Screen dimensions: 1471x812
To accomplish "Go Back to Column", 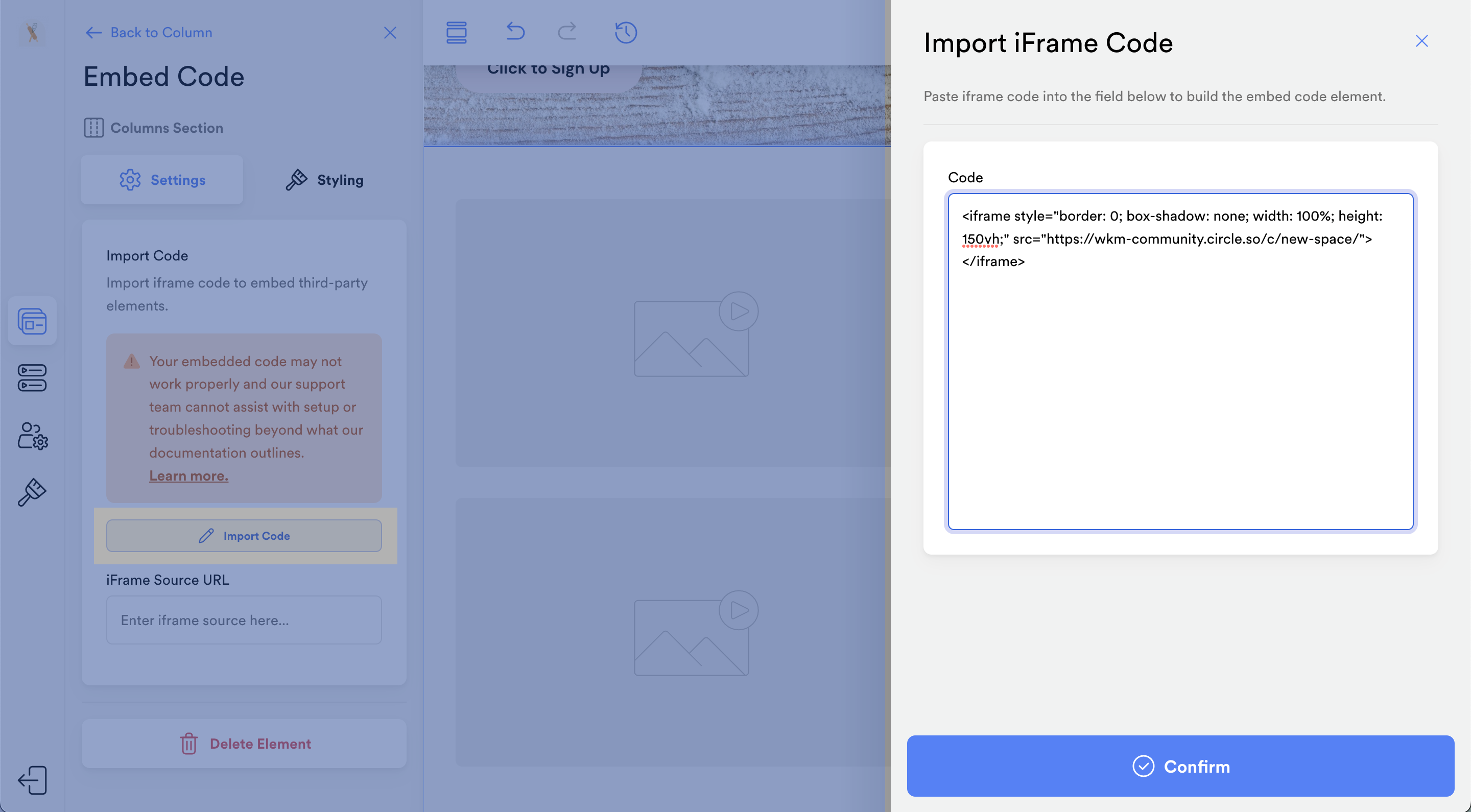I will coord(149,33).
